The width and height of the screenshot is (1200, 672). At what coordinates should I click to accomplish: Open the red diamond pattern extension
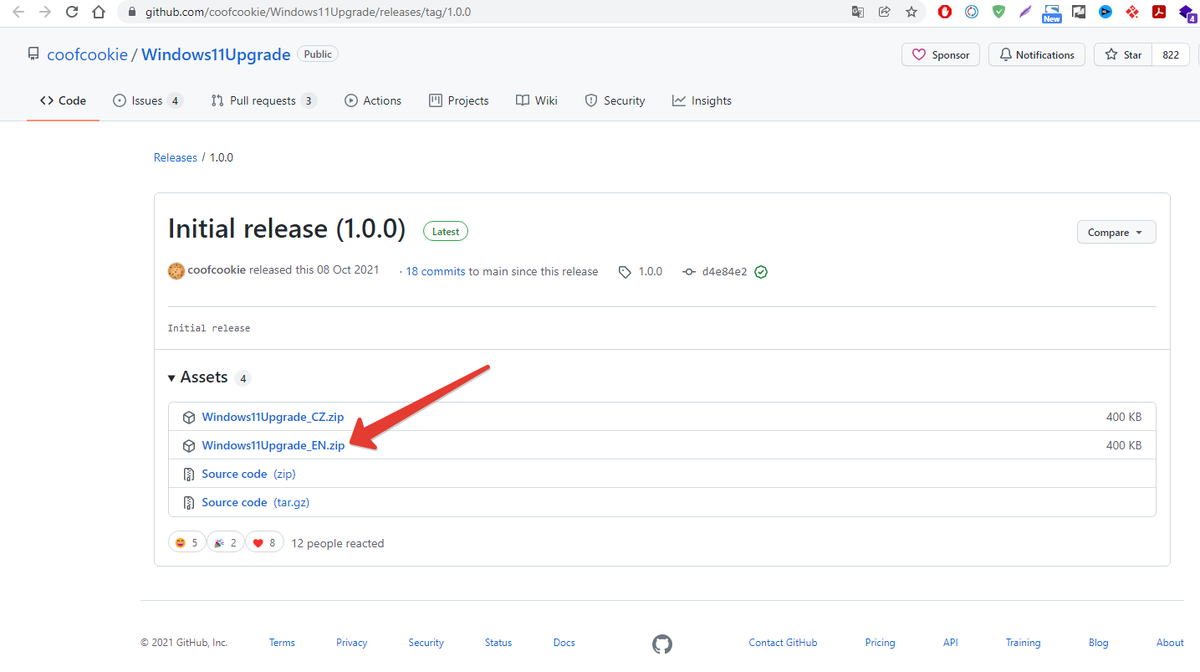[1132, 13]
